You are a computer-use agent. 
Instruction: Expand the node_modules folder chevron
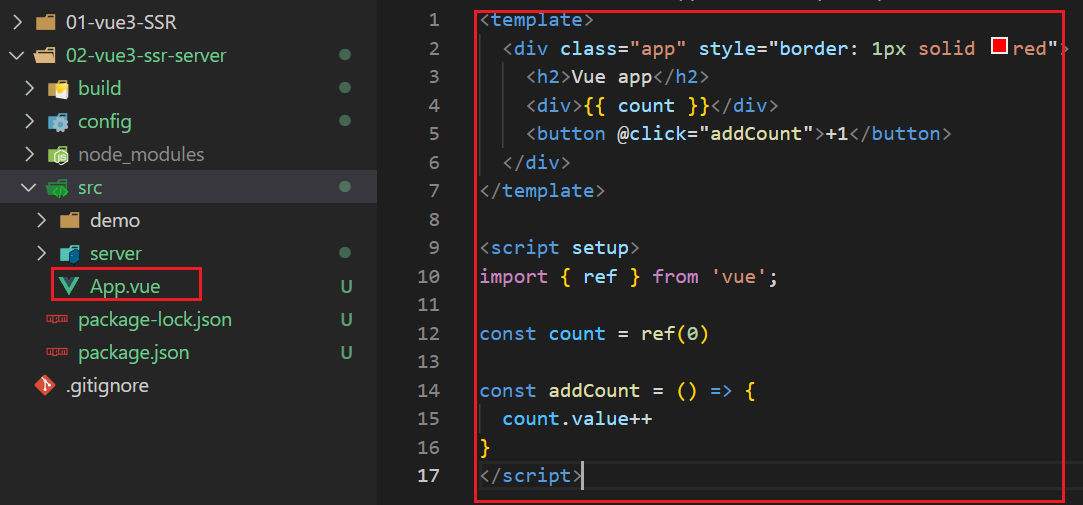29,155
